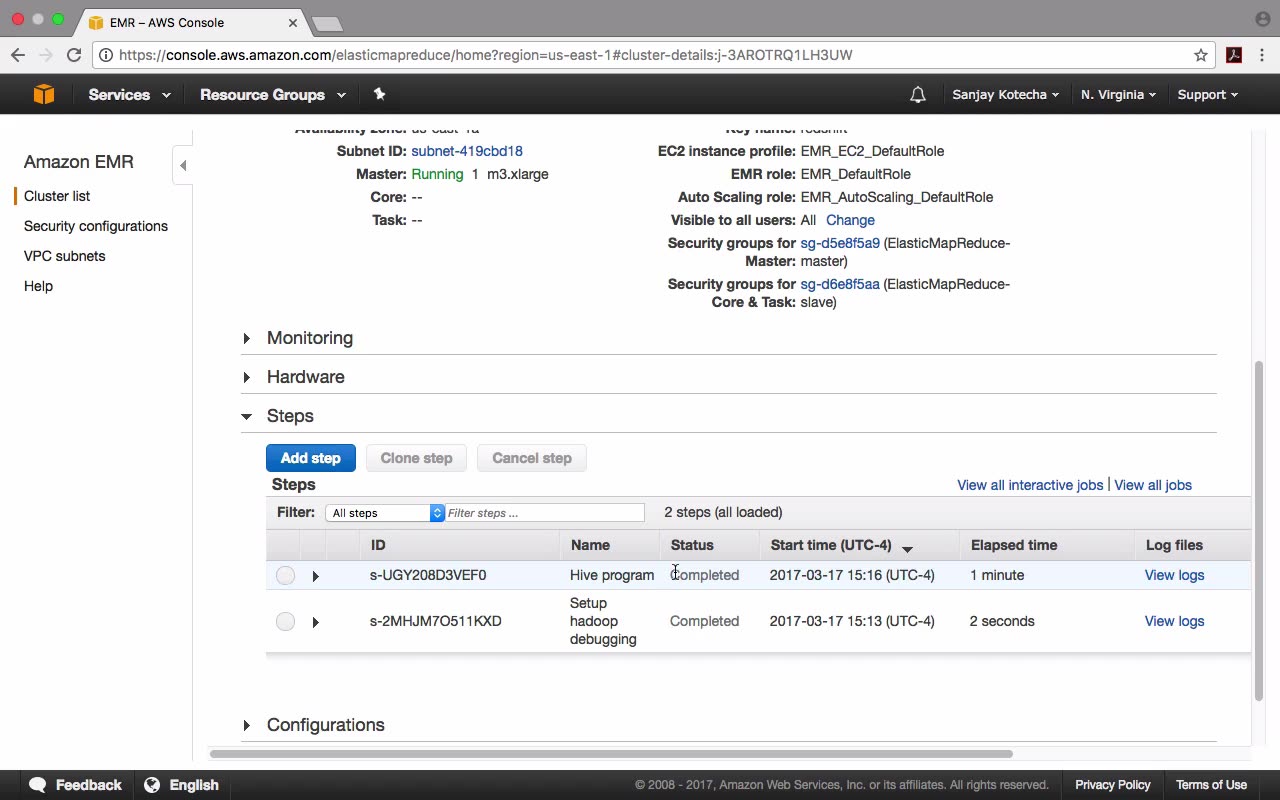Click the Adobe PDF extension icon

click(1234, 55)
